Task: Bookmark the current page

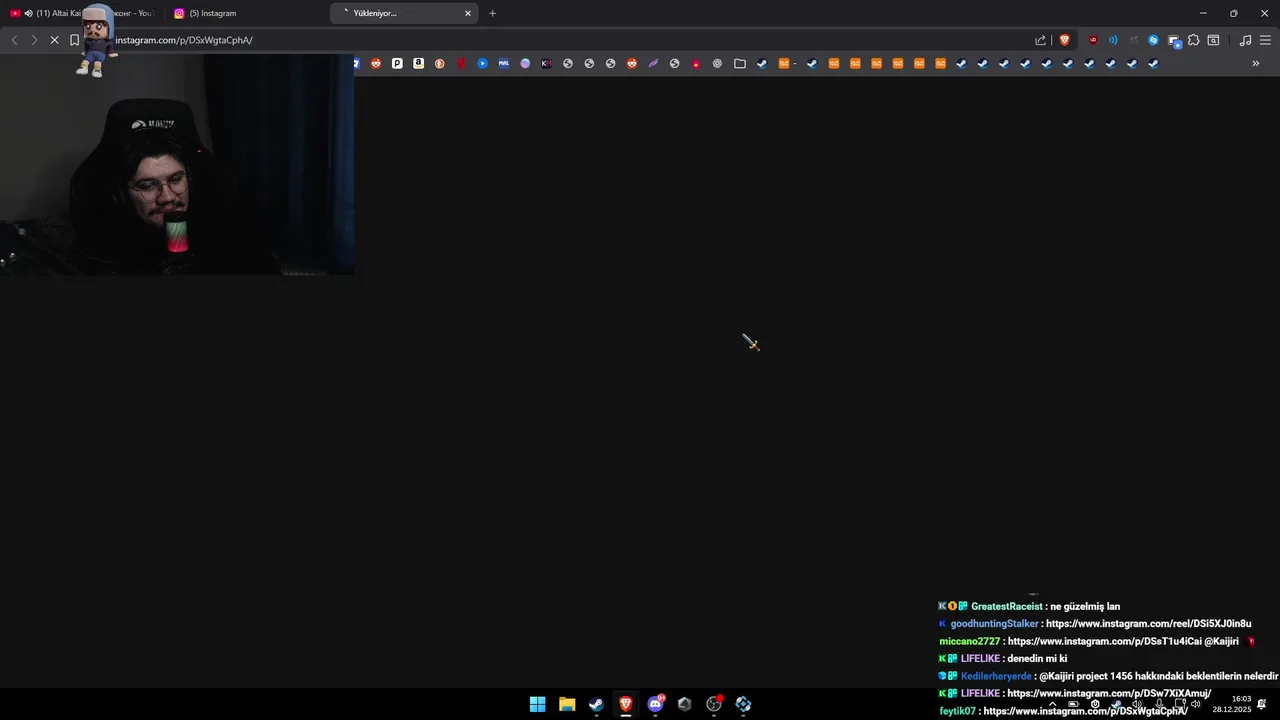Action: [74, 40]
